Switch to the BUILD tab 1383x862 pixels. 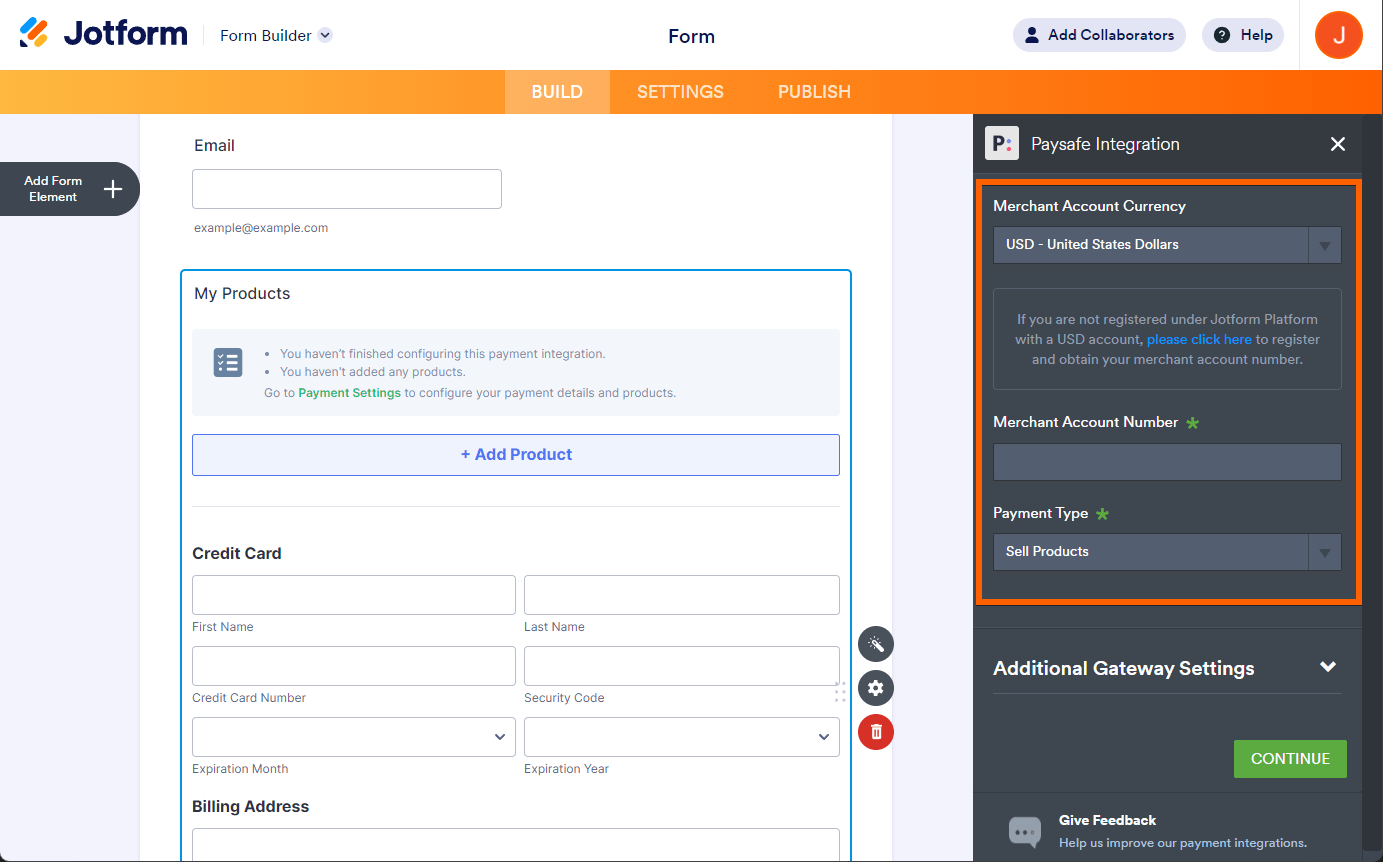click(557, 92)
